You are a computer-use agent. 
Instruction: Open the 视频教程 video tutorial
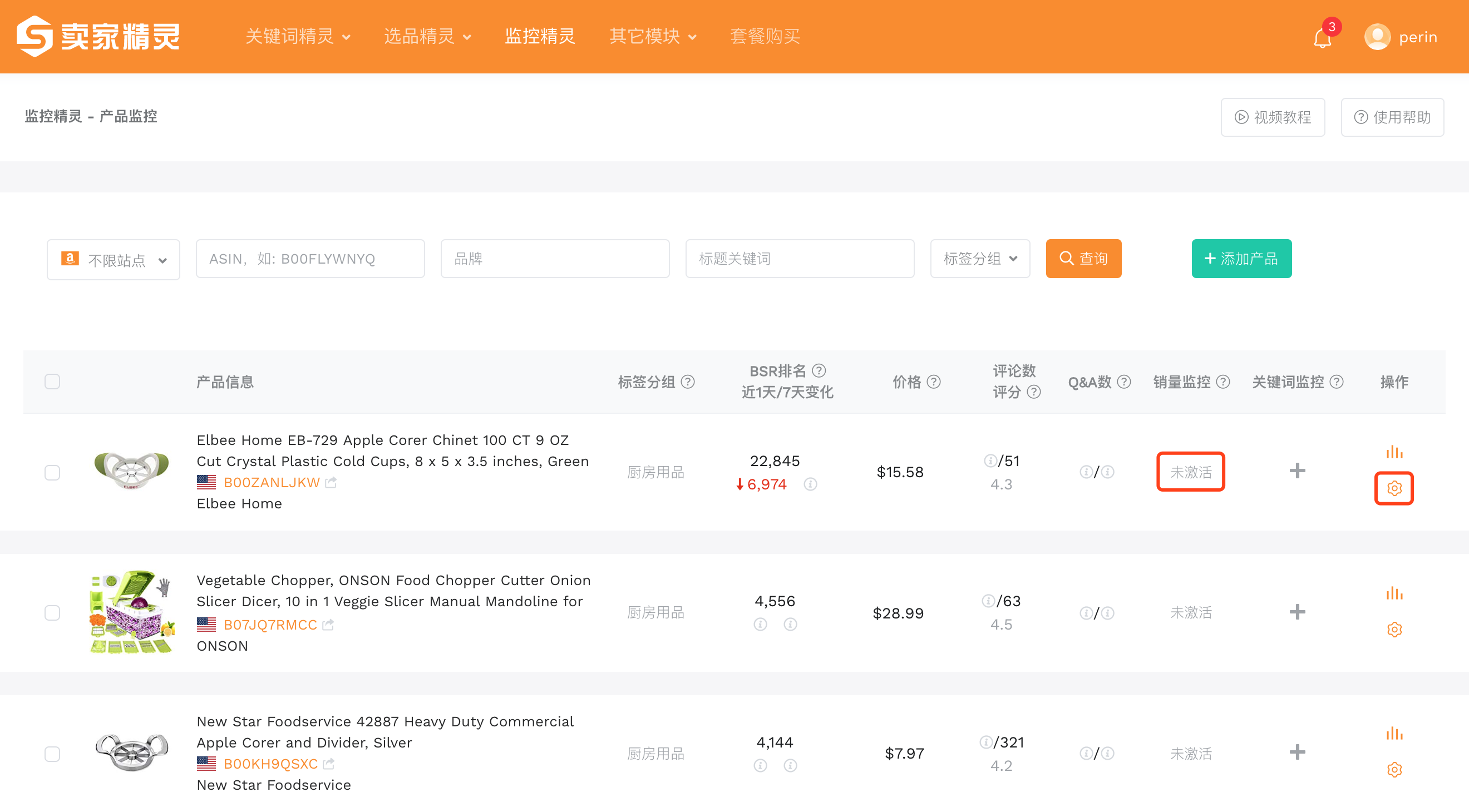coord(1273,117)
